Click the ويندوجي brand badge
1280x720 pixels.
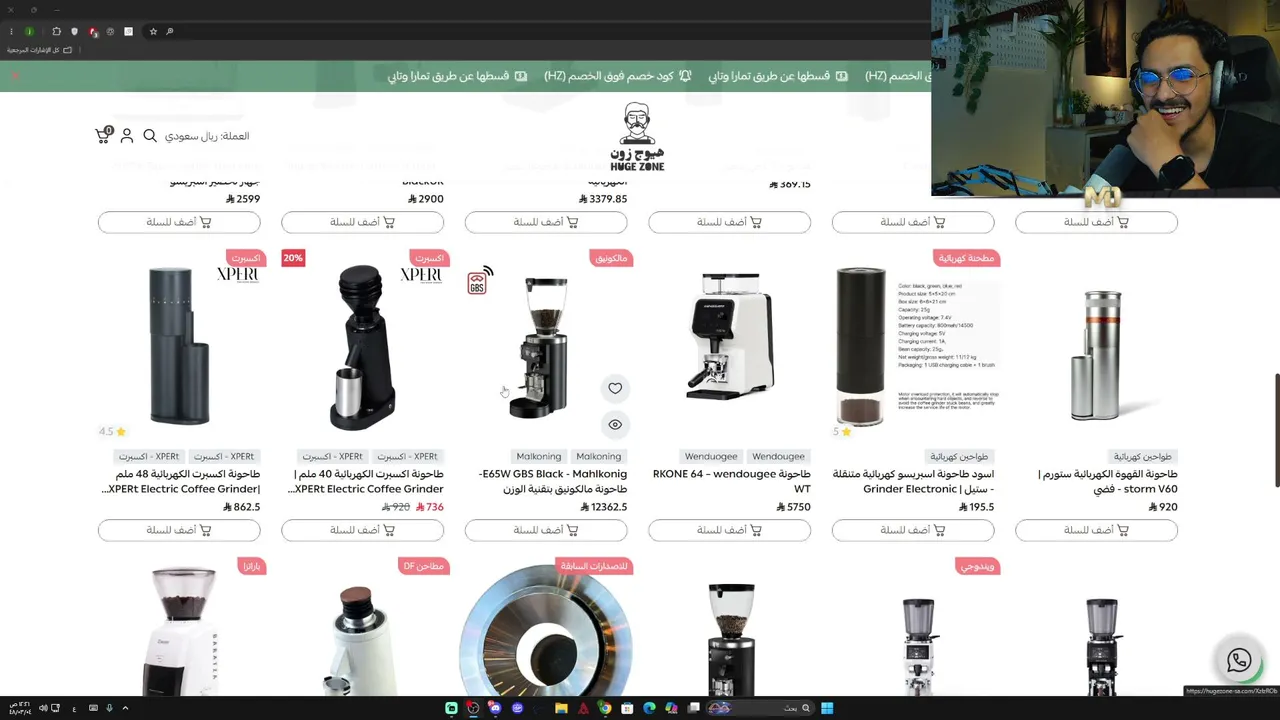pos(977,566)
